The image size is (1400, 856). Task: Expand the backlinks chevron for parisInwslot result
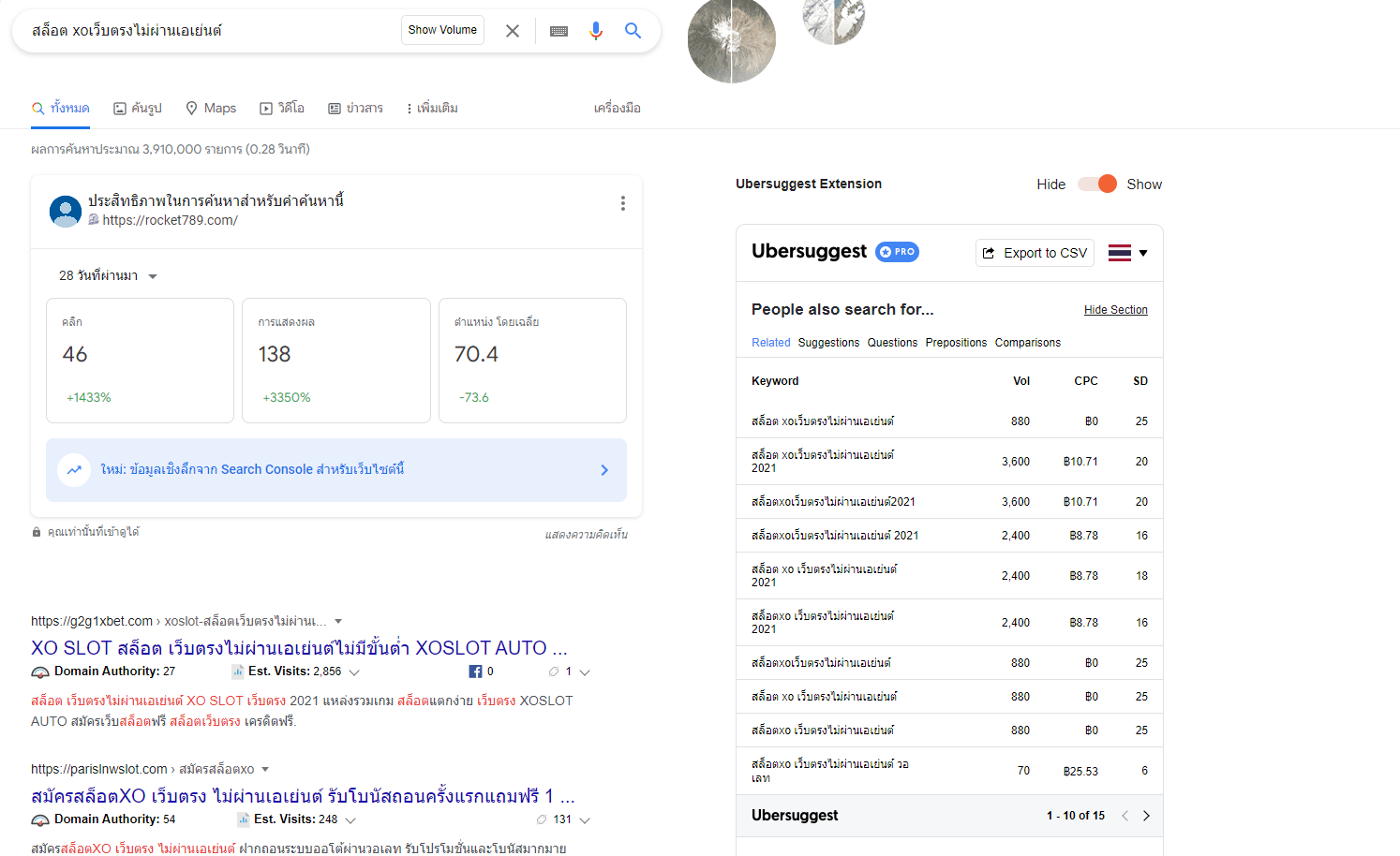[x=585, y=820]
